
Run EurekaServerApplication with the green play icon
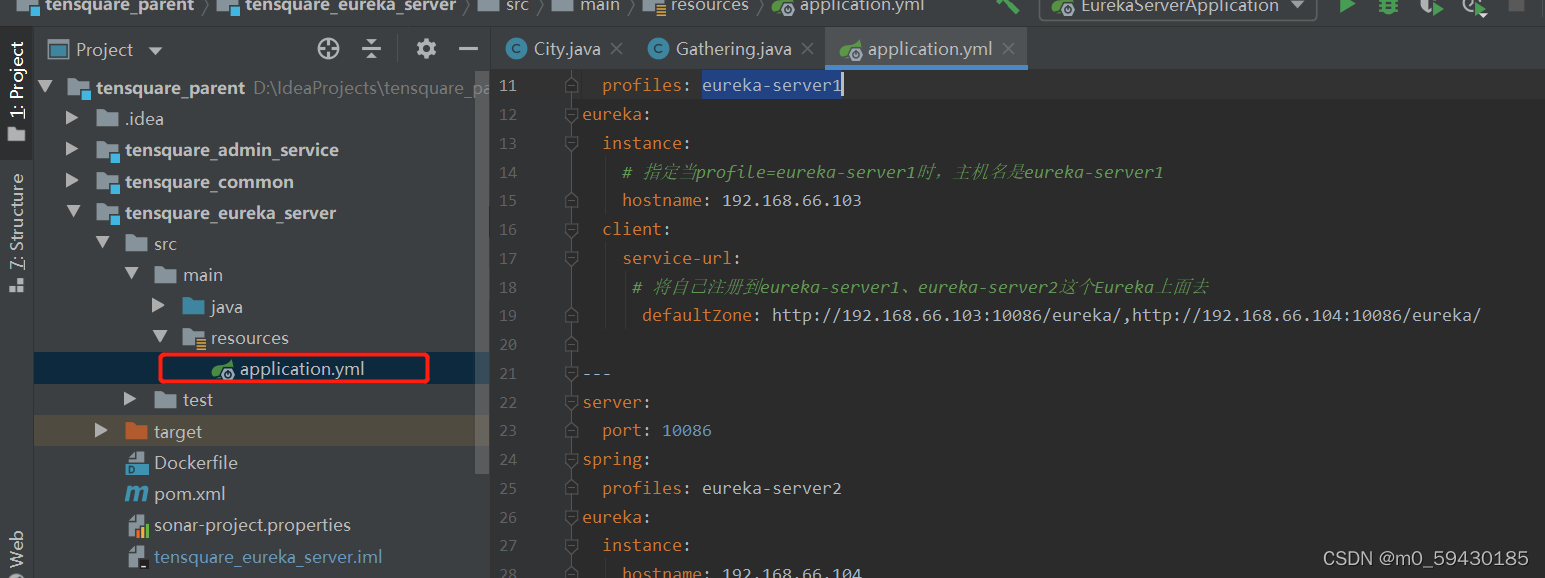(x=1347, y=6)
